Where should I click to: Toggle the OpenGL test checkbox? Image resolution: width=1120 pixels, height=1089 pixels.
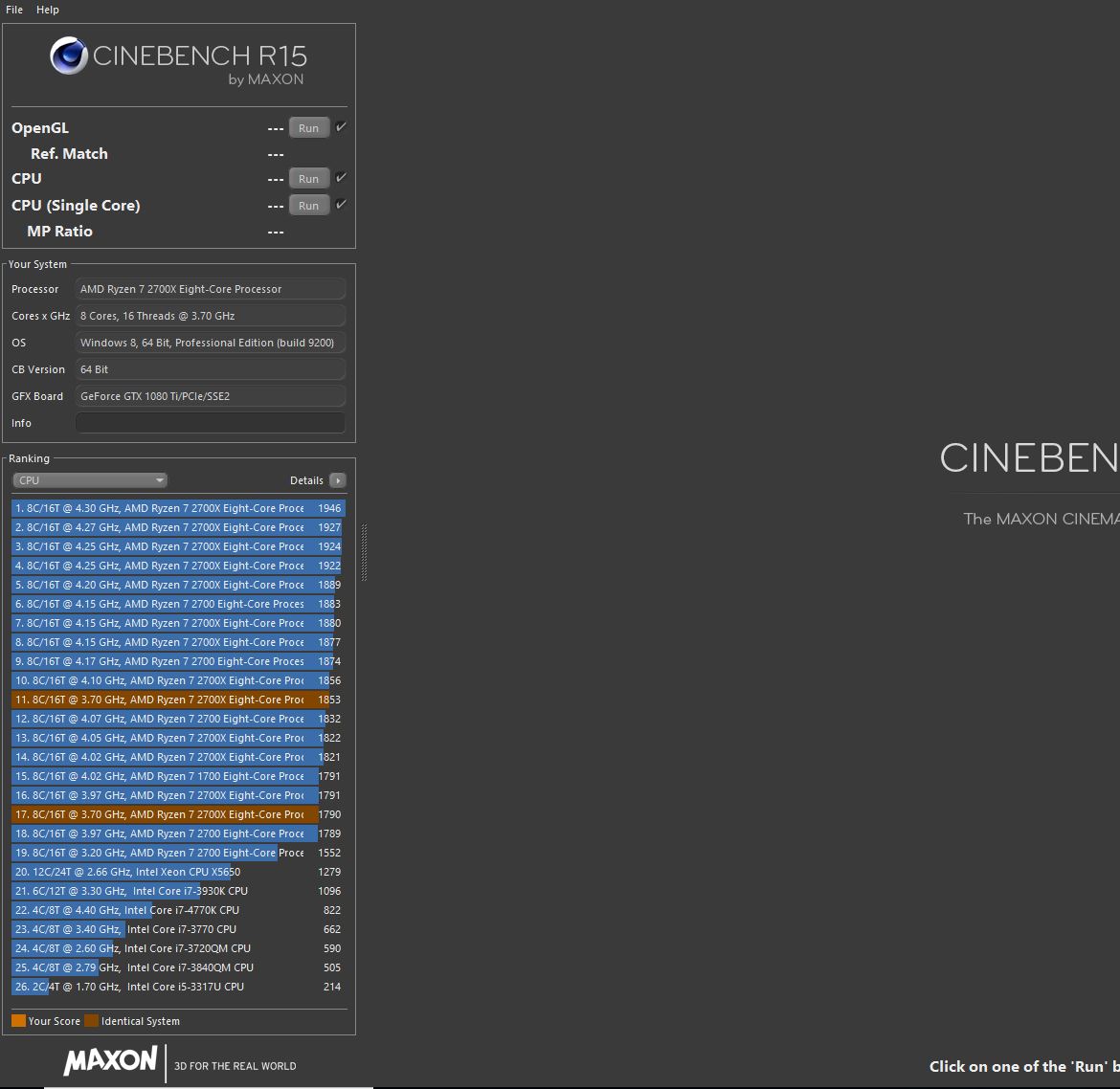[341, 127]
